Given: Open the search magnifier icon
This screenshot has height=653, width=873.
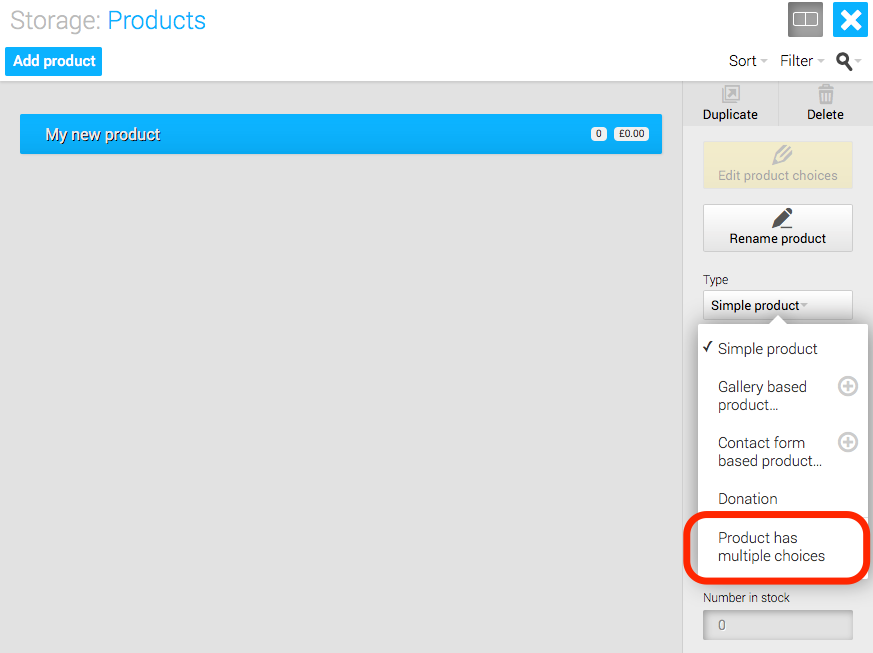Looking at the screenshot, I should [844, 61].
